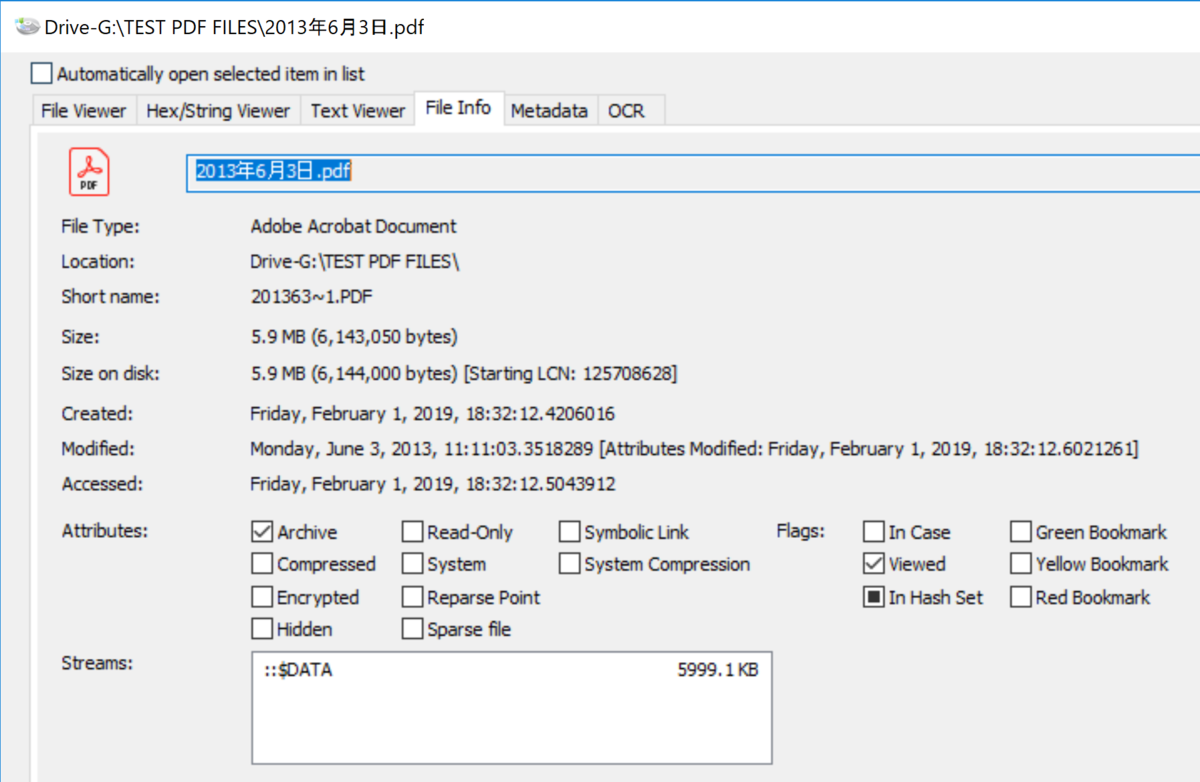Toggle the Symbolic Link checkbox
The width and height of the screenshot is (1200, 782).
click(x=569, y=532)
